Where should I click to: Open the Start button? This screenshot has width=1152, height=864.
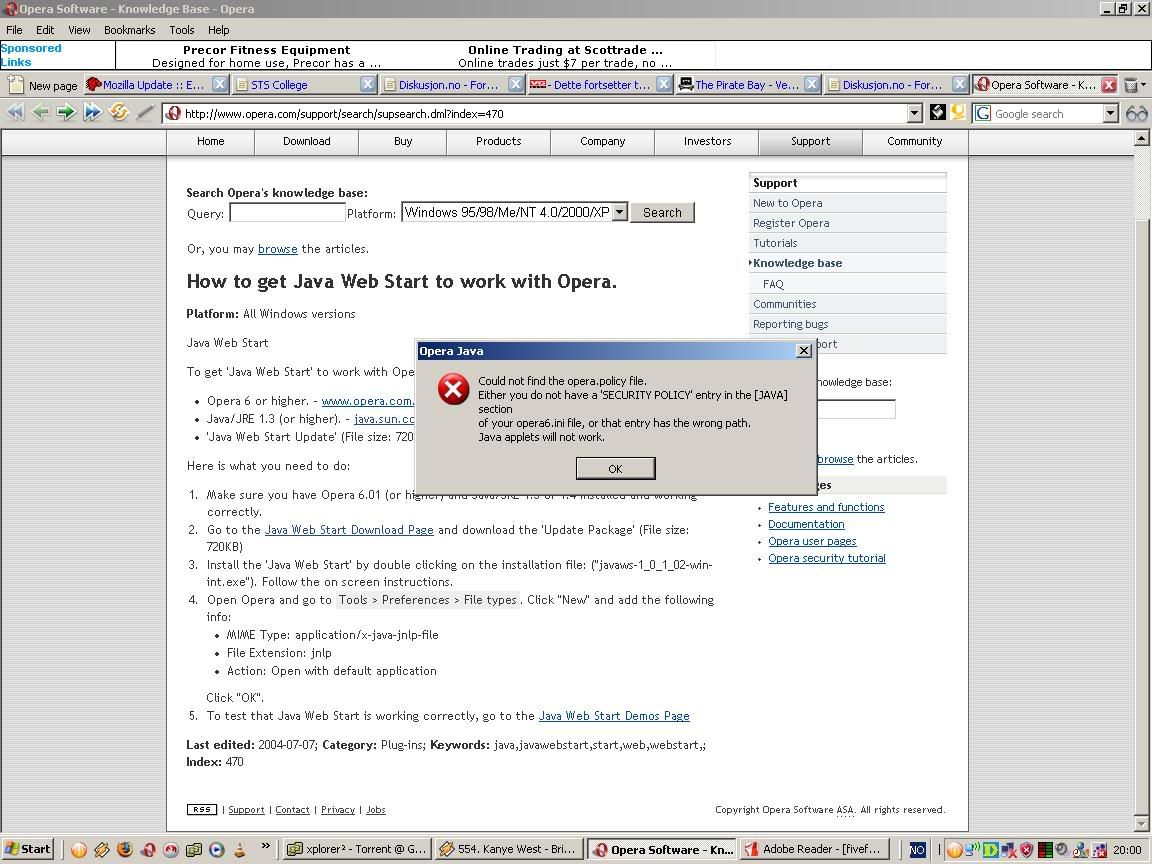28,849
